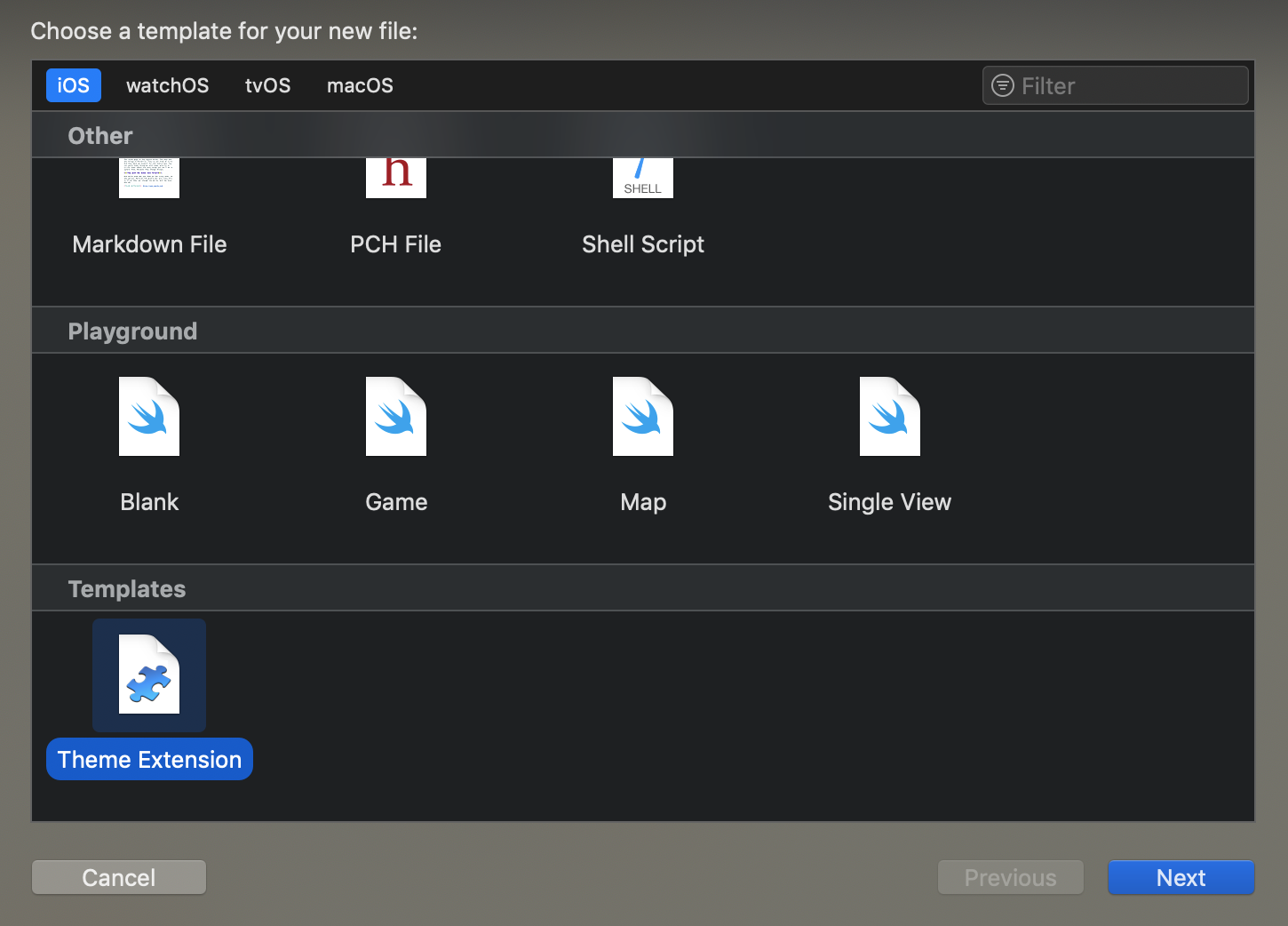Click the Templates section header

click(643, 588)
